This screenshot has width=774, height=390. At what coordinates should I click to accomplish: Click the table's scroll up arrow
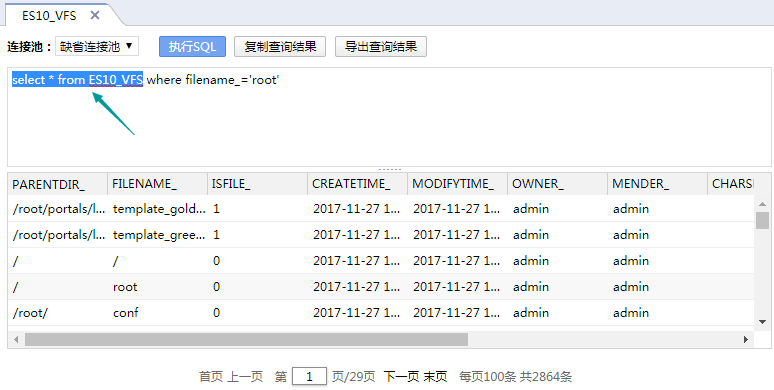click(x=762, y=204)
